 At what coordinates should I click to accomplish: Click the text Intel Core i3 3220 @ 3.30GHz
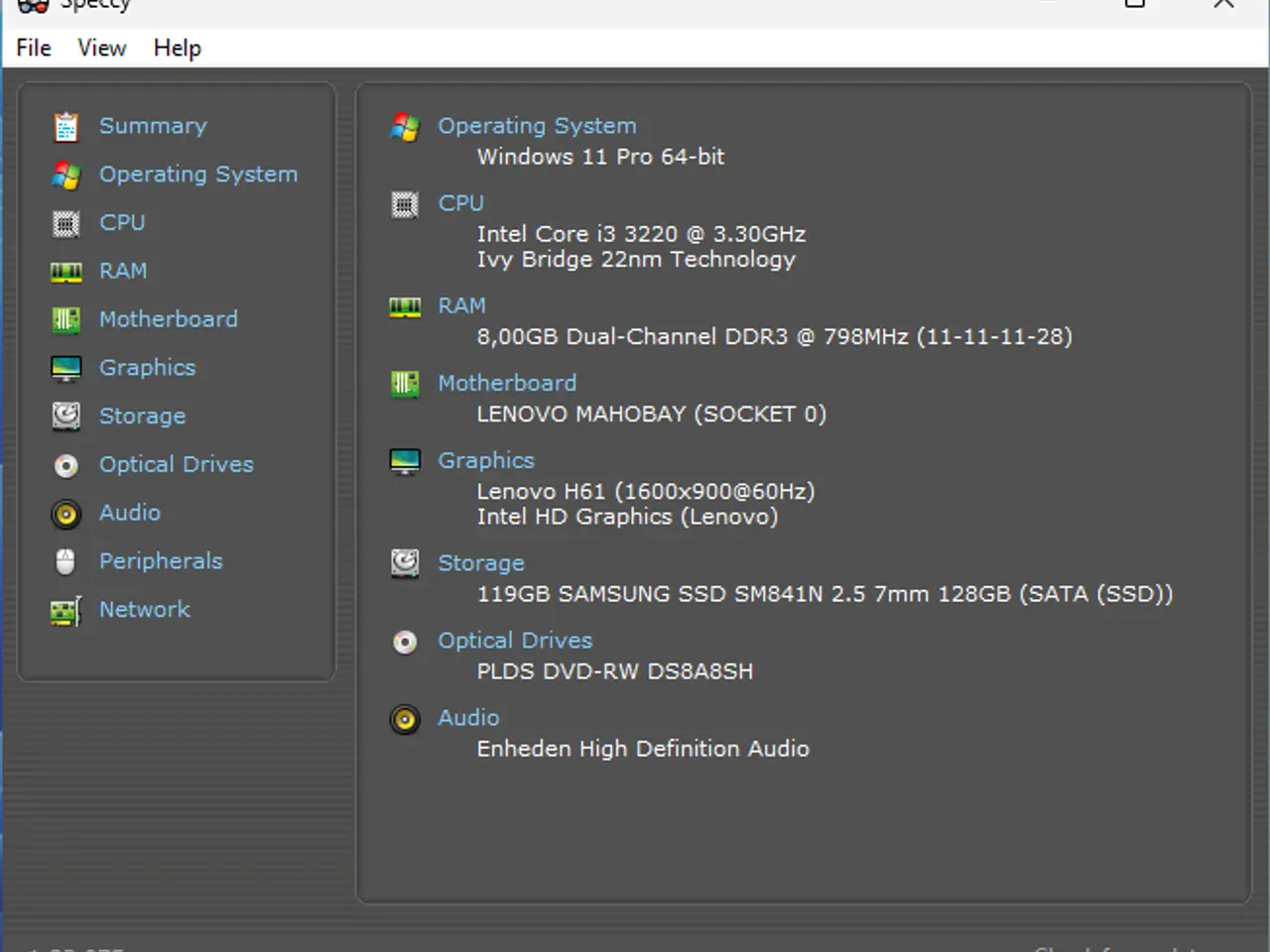tap(642, 234)
